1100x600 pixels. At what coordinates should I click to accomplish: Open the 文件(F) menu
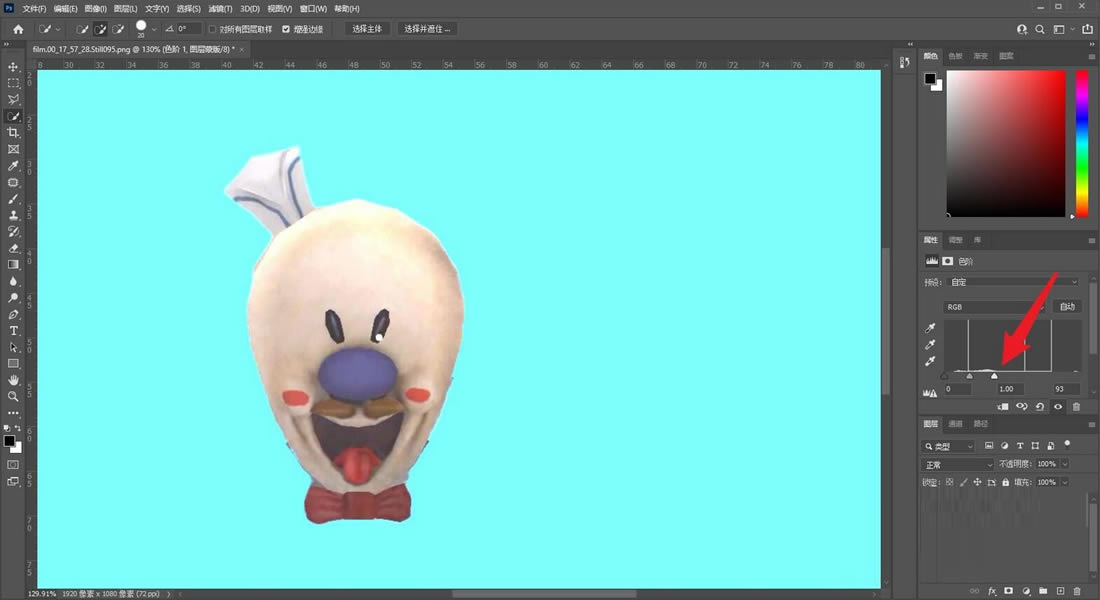(x=34, y=9)
